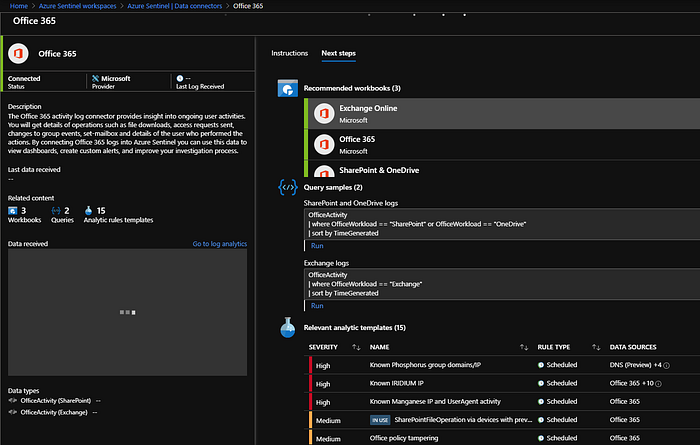Click the SEVERITY column header
The height and width of the screenshot is (445, 700).
pos(323,347)
